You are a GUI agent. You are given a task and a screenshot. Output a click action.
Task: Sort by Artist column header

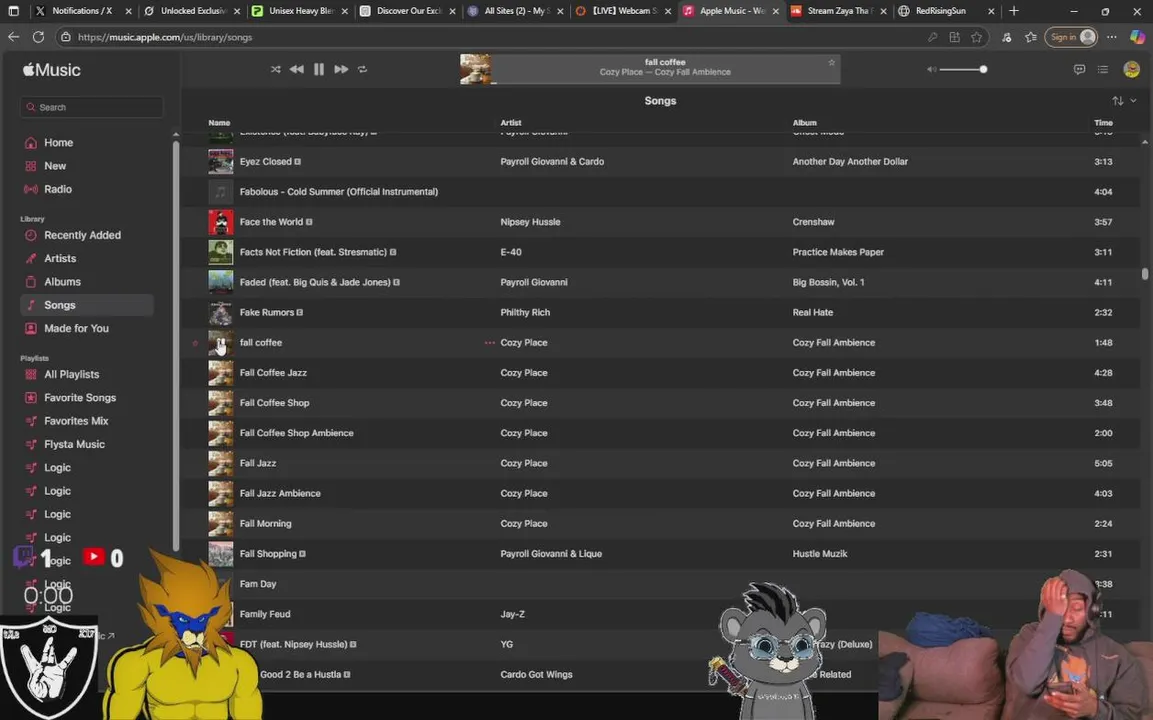coord(511,123)
